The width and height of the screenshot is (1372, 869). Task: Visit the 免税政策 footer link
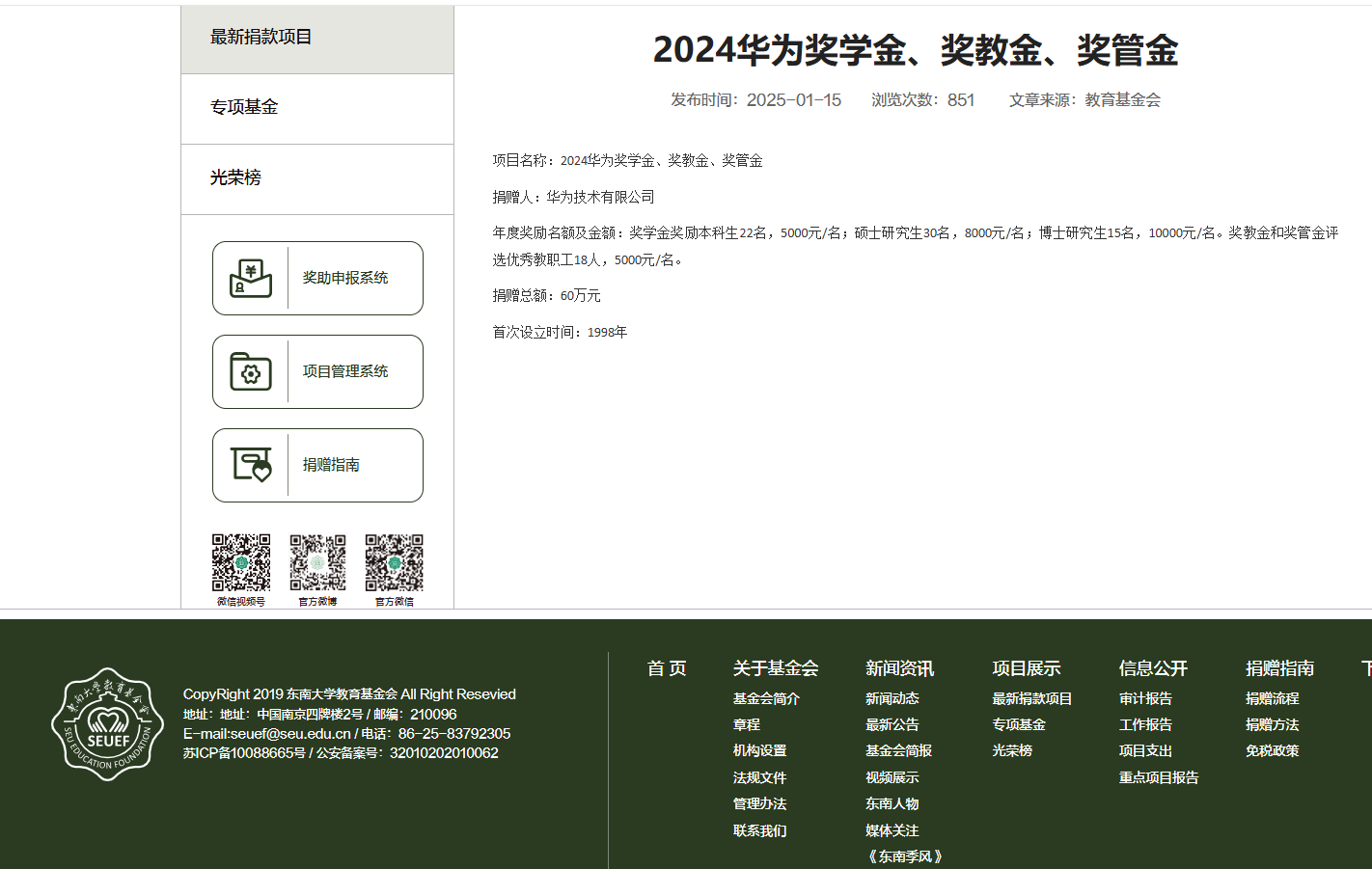coord(1273,750)
